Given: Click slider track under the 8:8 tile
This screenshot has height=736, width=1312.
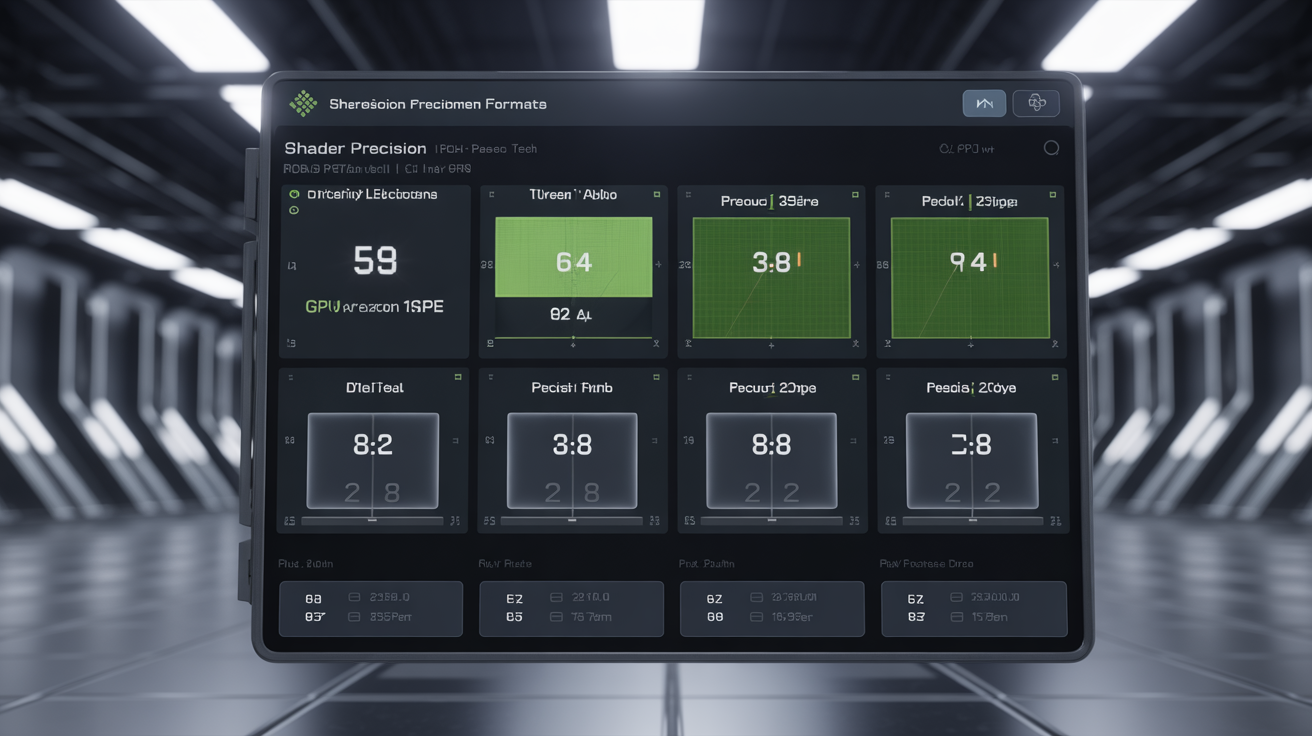Looking at the screenshot, I should (x=771, y=521).
